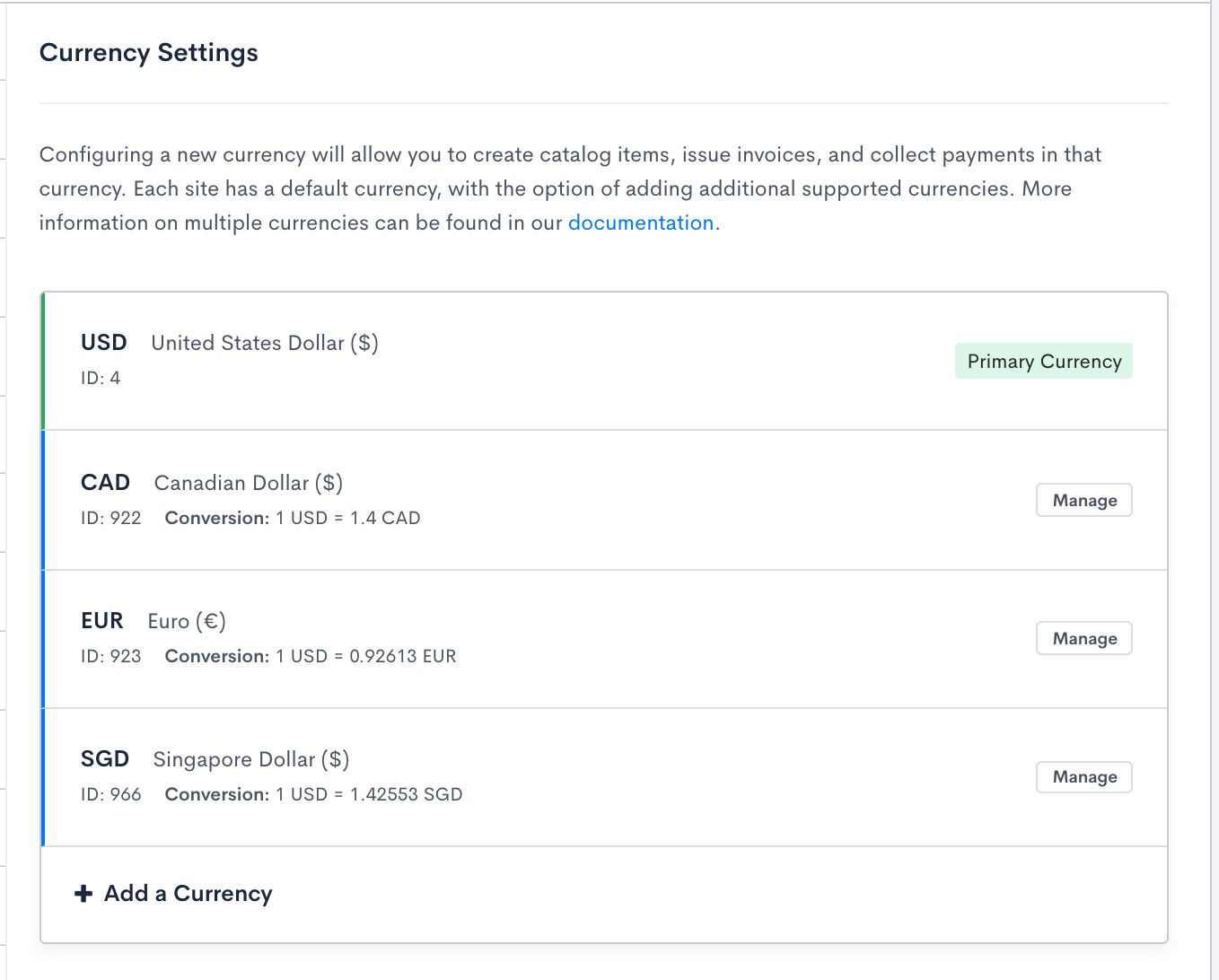Viewport: 1219px width, 980px height.
Task: Select the Singapore Dollar ($) name text
Action: point(251,759)
